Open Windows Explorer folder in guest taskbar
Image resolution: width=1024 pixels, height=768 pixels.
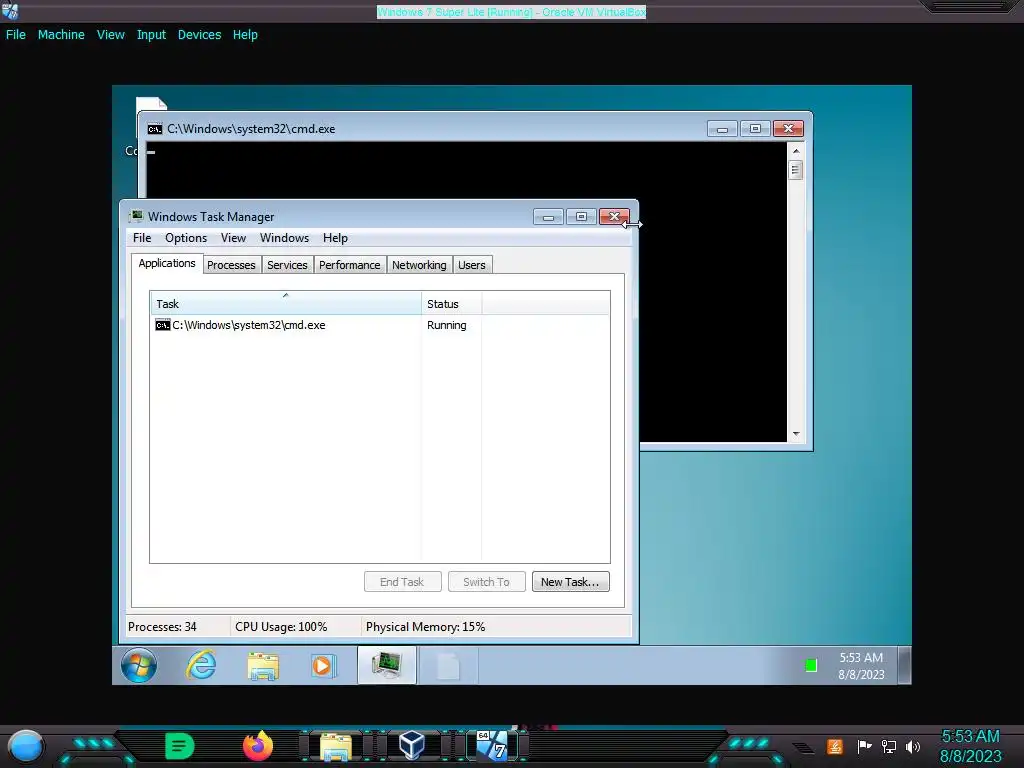[263, 666]
